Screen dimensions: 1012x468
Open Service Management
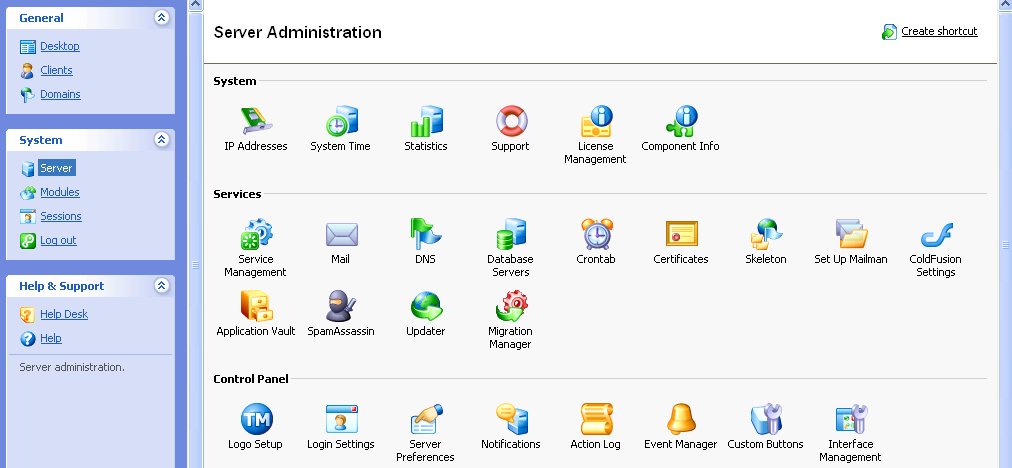pyautogui.click(x=255, y=235)
